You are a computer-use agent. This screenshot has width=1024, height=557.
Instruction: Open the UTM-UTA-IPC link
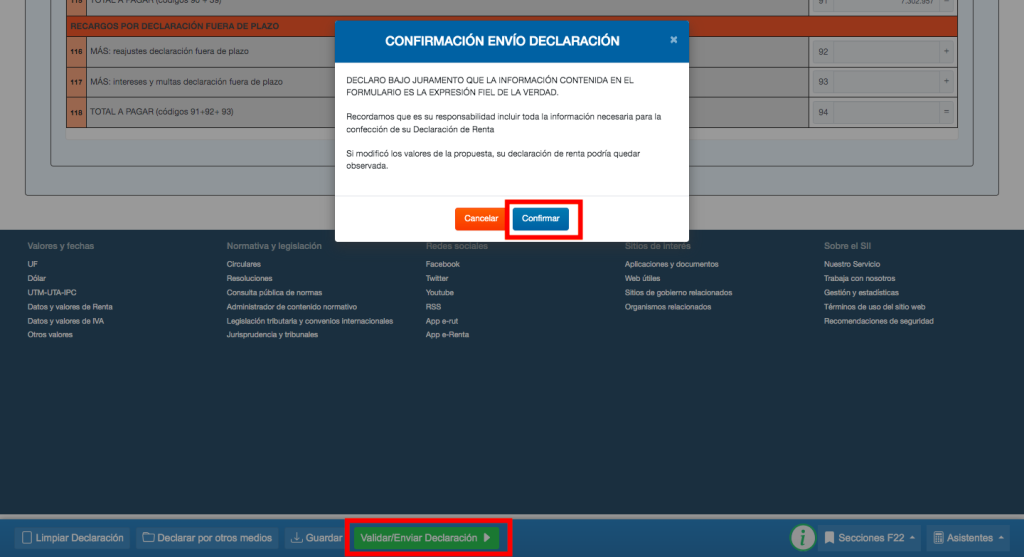point(51,293)
